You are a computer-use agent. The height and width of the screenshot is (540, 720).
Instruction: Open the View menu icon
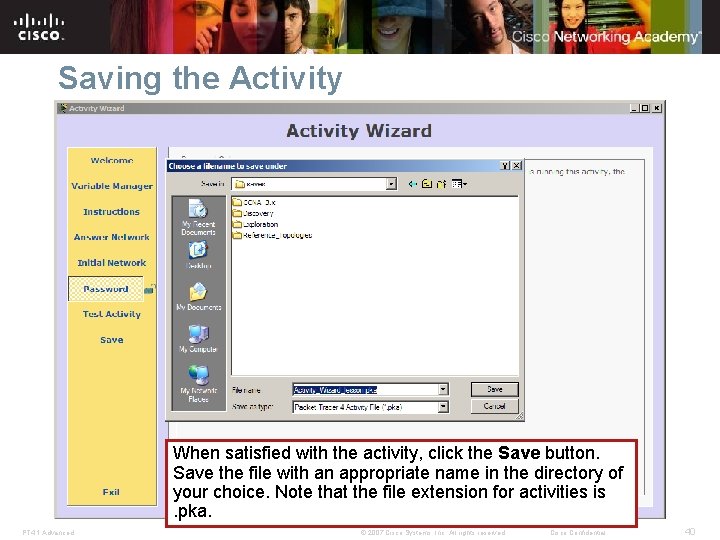(x=459, y=184)
